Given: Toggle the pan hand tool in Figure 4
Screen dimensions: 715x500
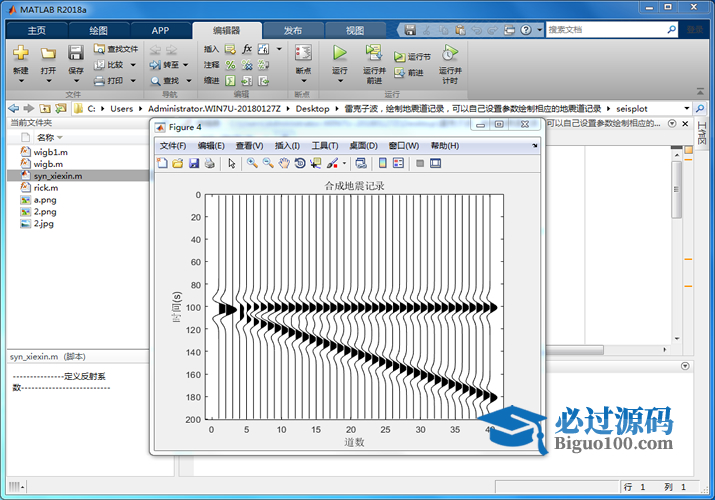Looking at the screenshot, I should coord(284,163).
